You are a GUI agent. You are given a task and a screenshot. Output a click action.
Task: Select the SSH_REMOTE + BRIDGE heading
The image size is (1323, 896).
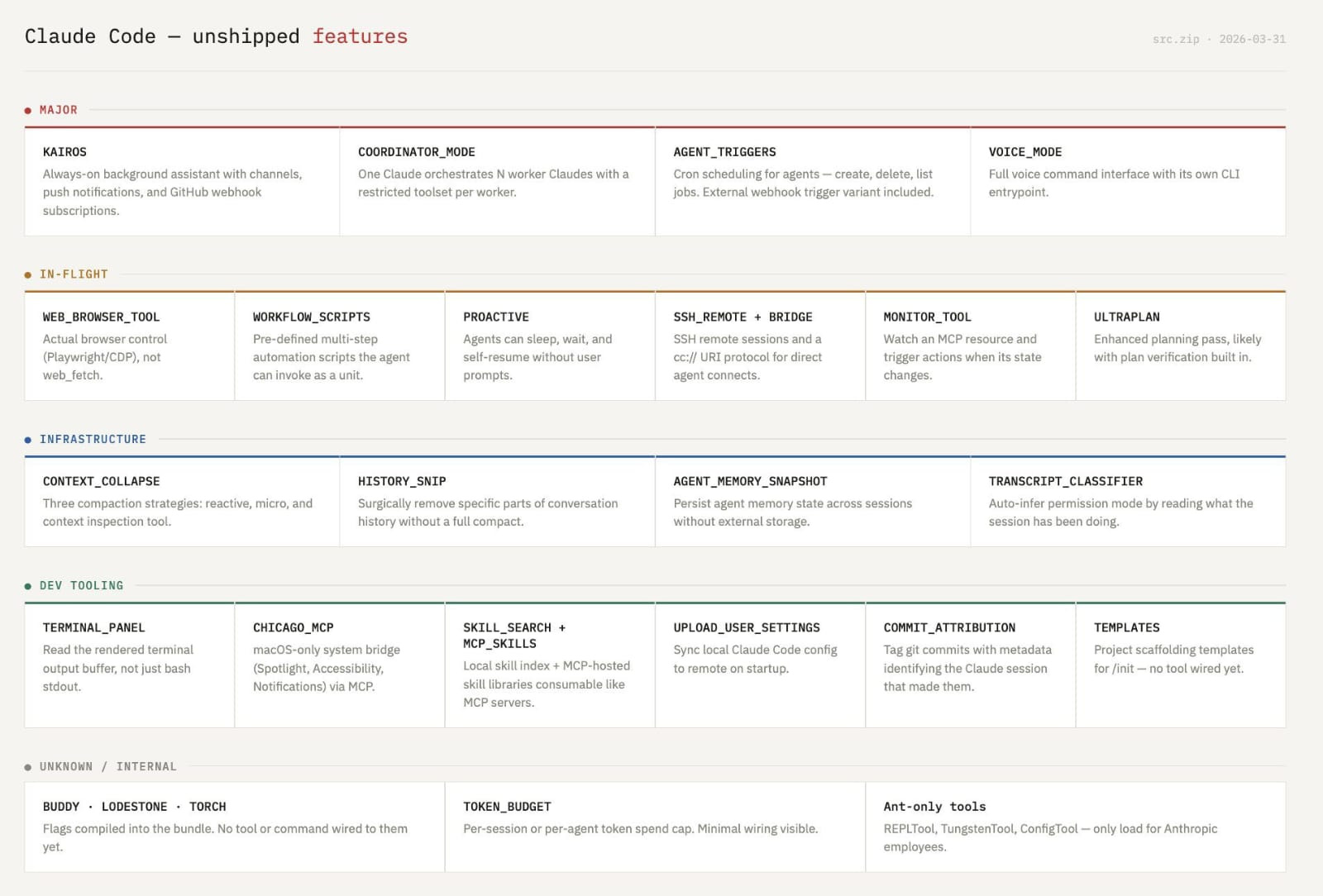(743, 317)
